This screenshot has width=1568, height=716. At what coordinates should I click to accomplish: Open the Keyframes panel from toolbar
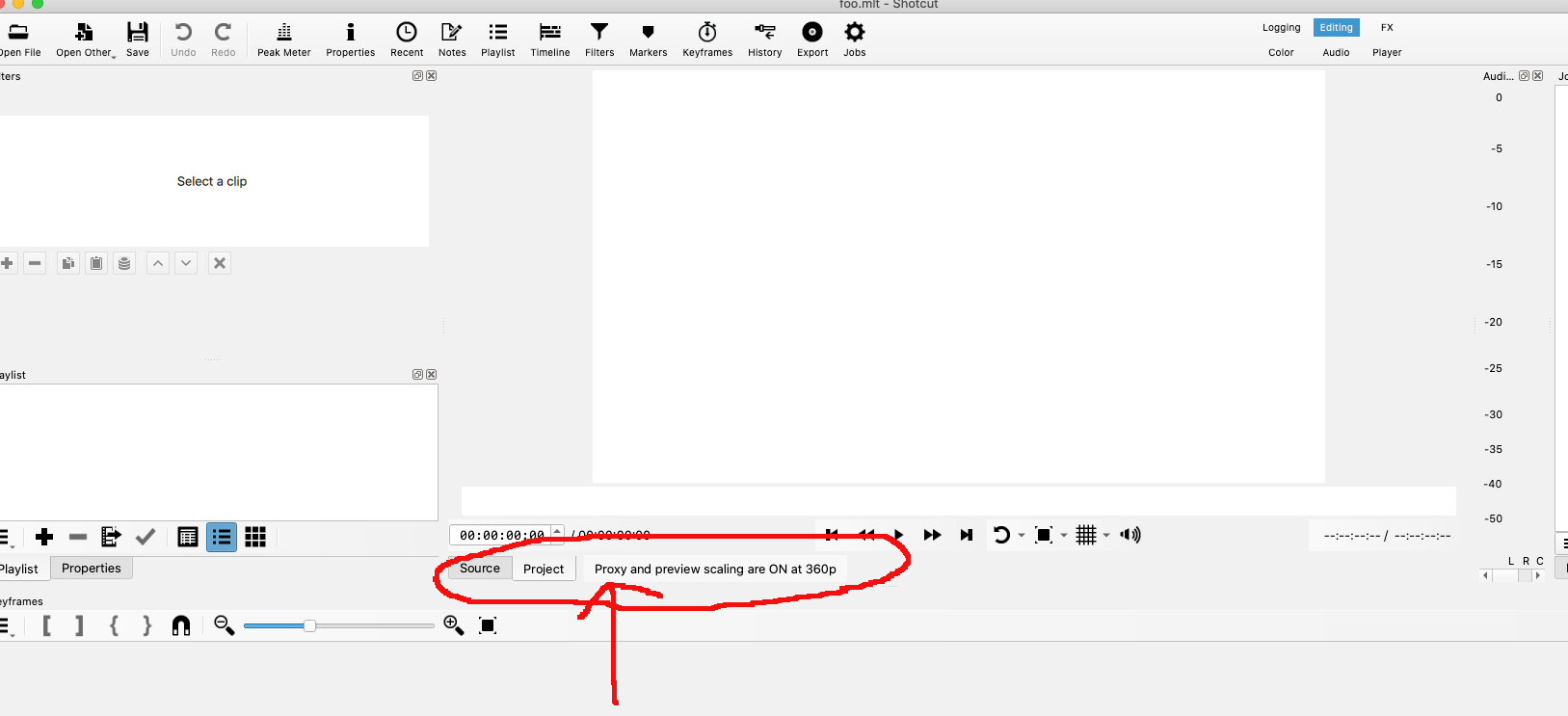pos(706,40)
